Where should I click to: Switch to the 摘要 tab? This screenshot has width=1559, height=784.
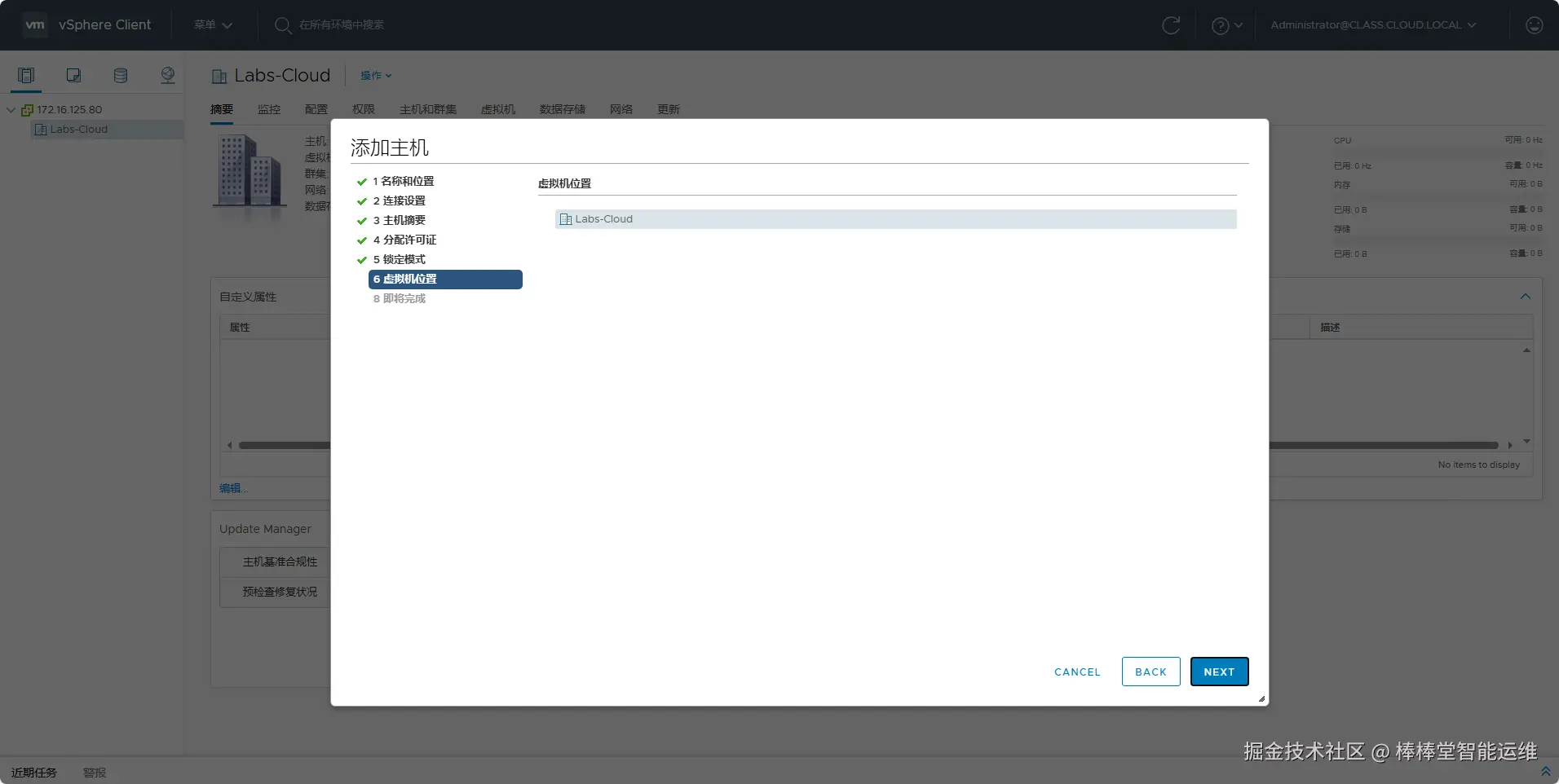click(222, 109)
